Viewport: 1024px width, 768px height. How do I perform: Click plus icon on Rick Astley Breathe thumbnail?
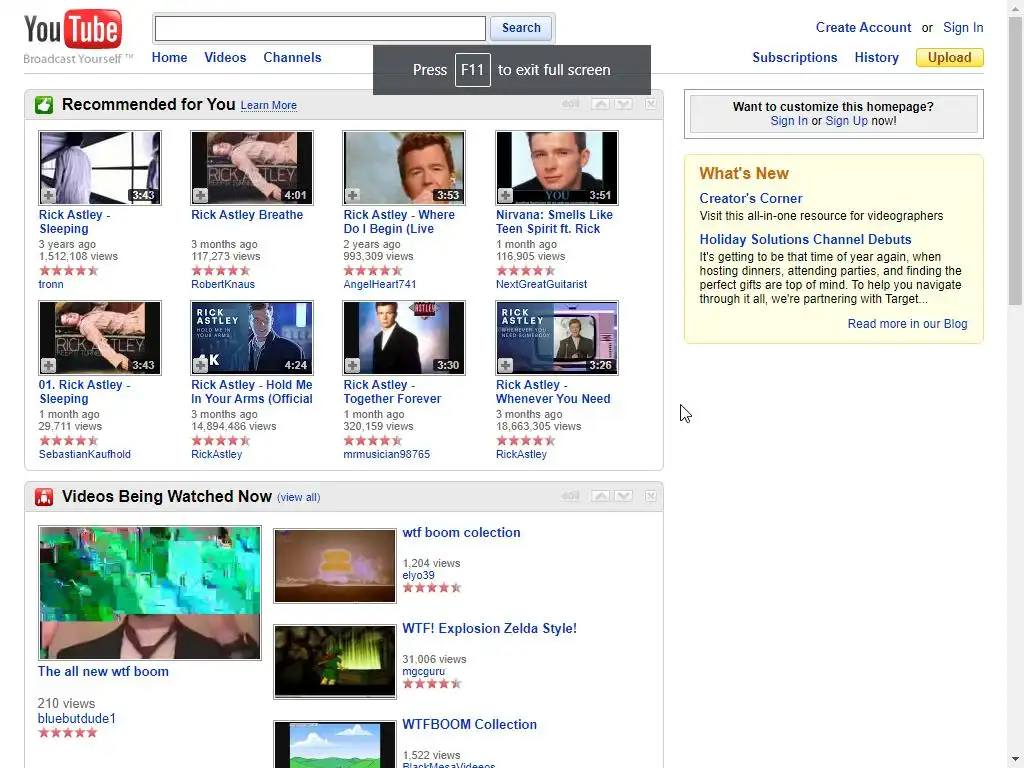pyautogui.click(x=201, y=195)
